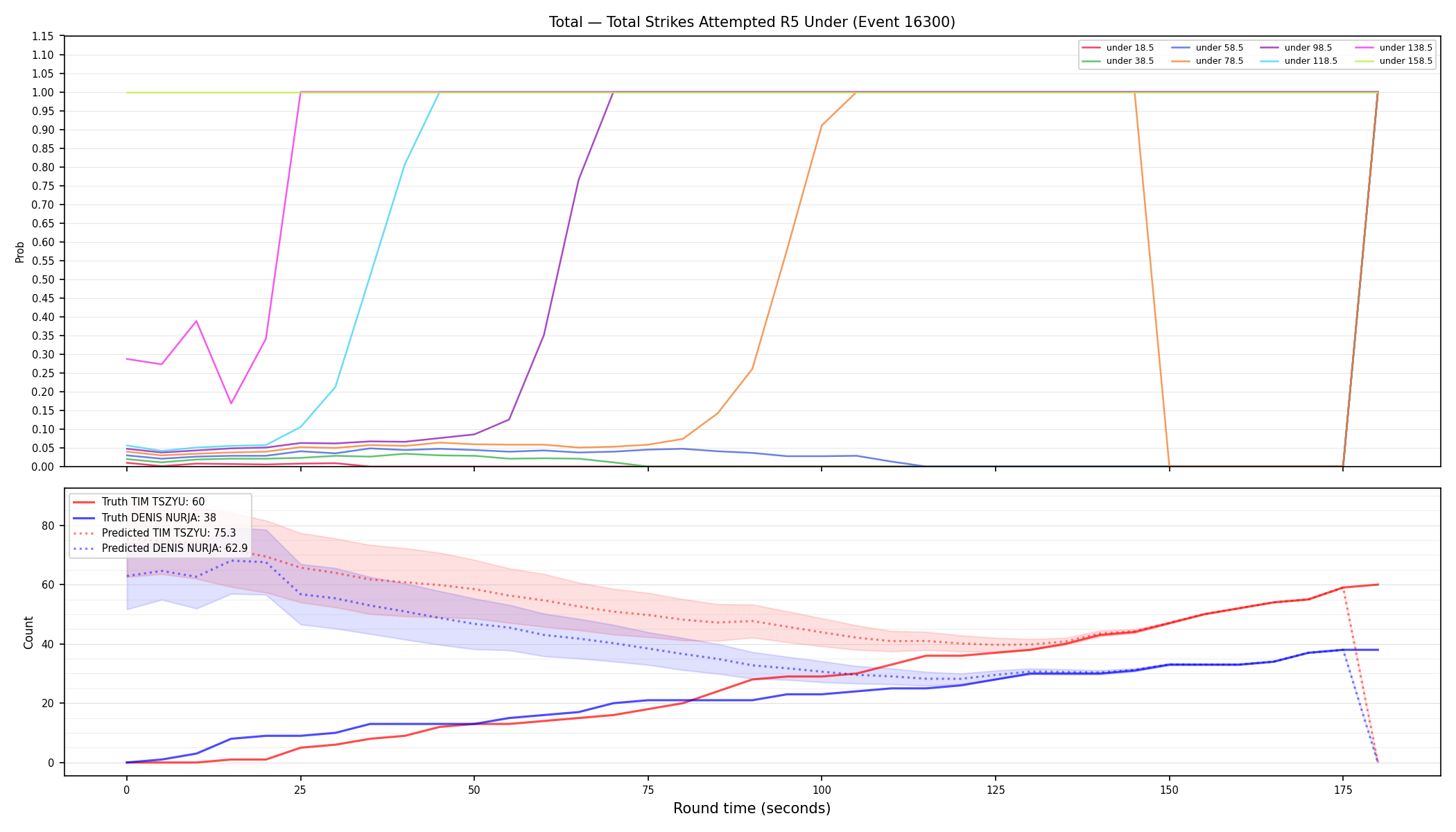This screenshot has height=832, width=1456.
Task: Click 'Predicted DENIS NURJA: 62.9' legend entry
Action: [160, 548]
